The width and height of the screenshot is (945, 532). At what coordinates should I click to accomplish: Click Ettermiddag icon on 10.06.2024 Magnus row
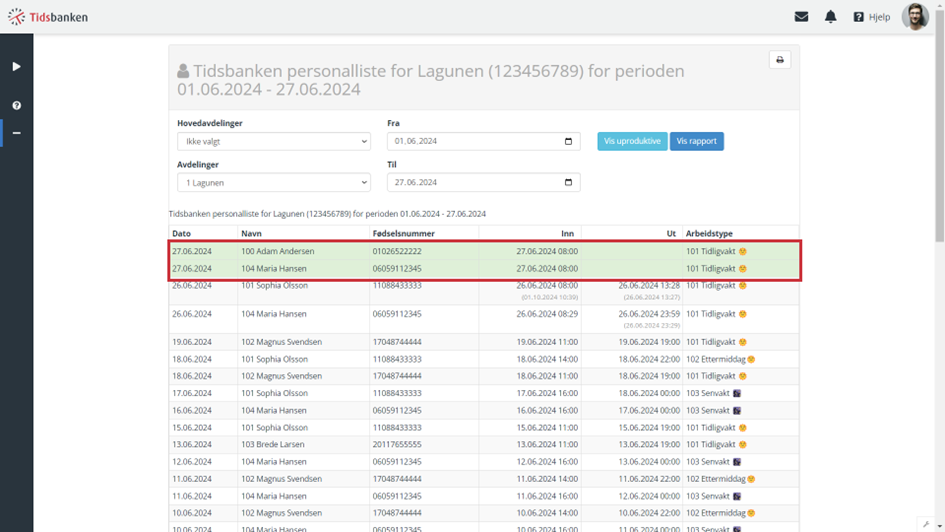(x=751, y=513)
